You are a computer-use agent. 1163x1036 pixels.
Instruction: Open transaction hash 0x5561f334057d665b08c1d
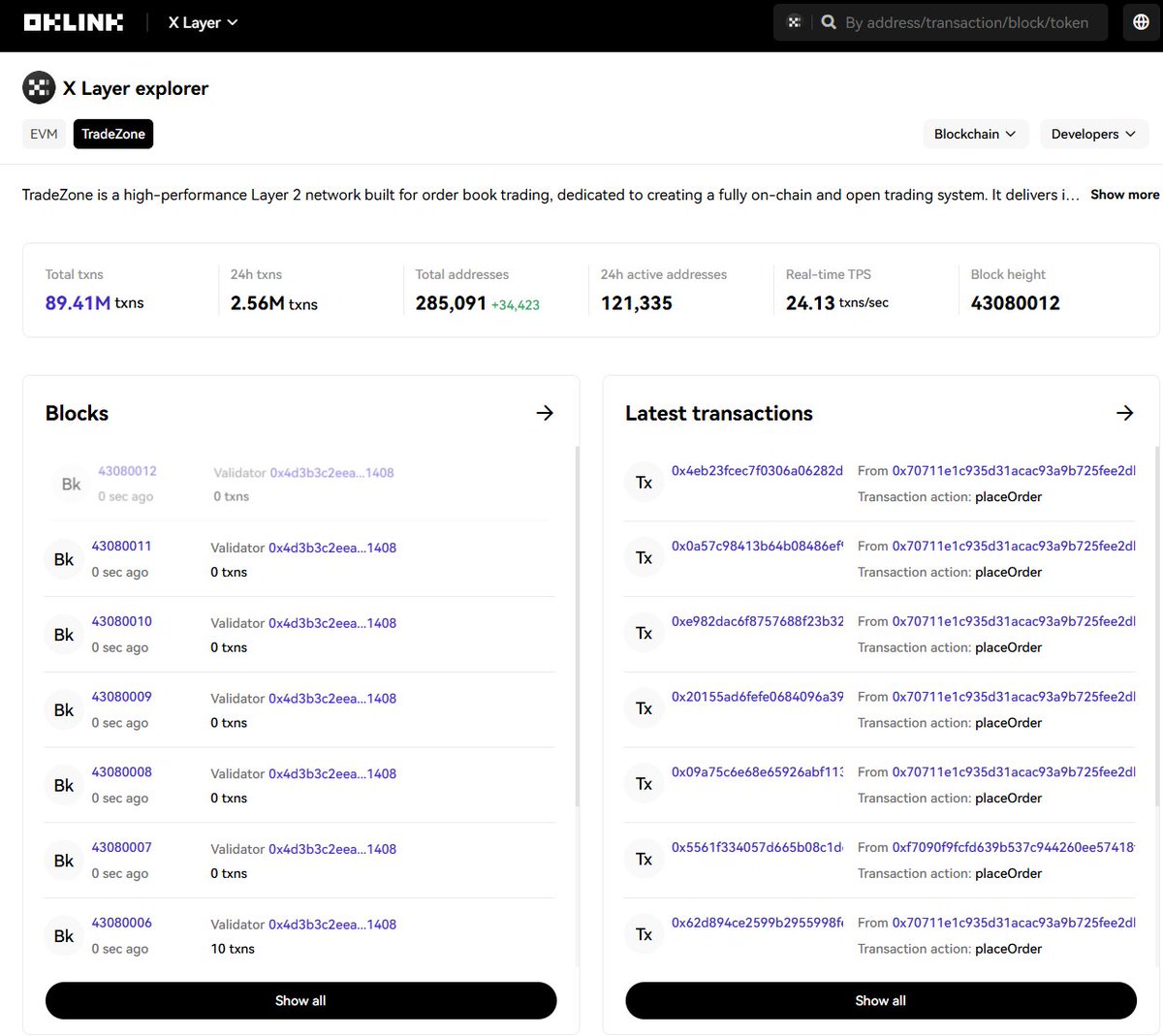pos(757,847)
